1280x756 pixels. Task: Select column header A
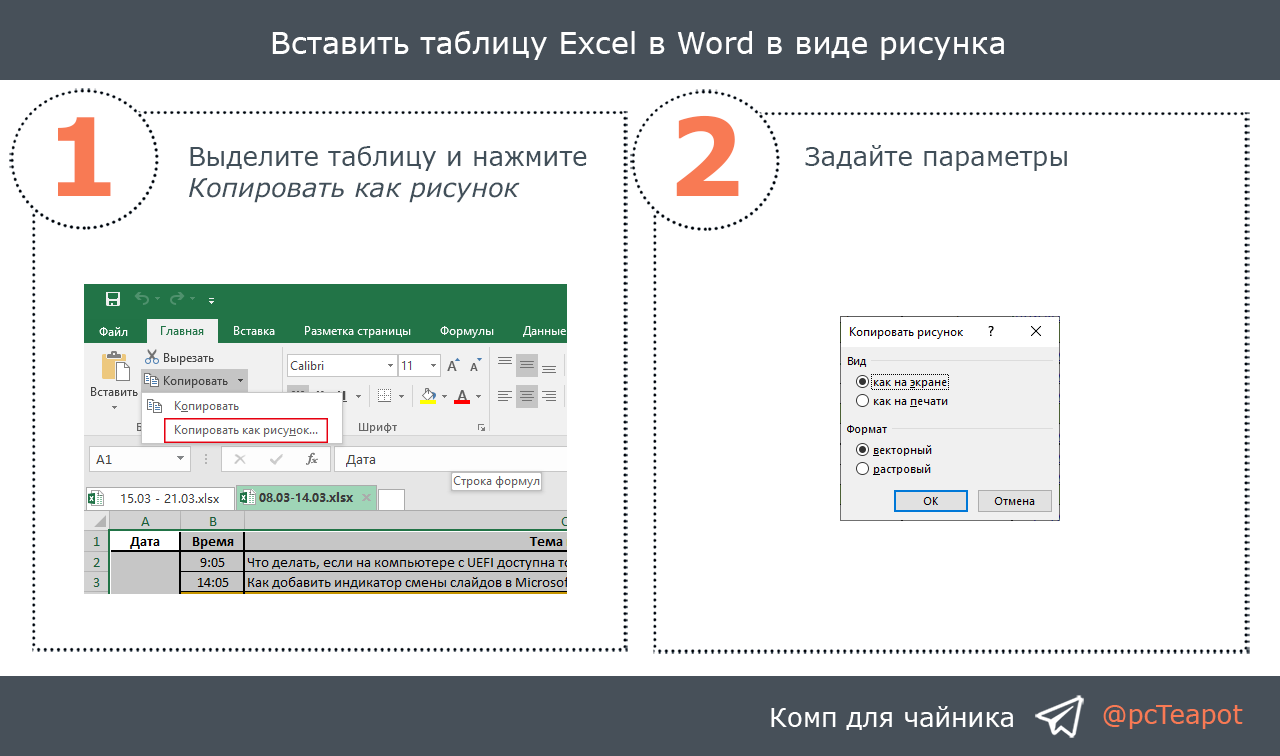point(145,521)
